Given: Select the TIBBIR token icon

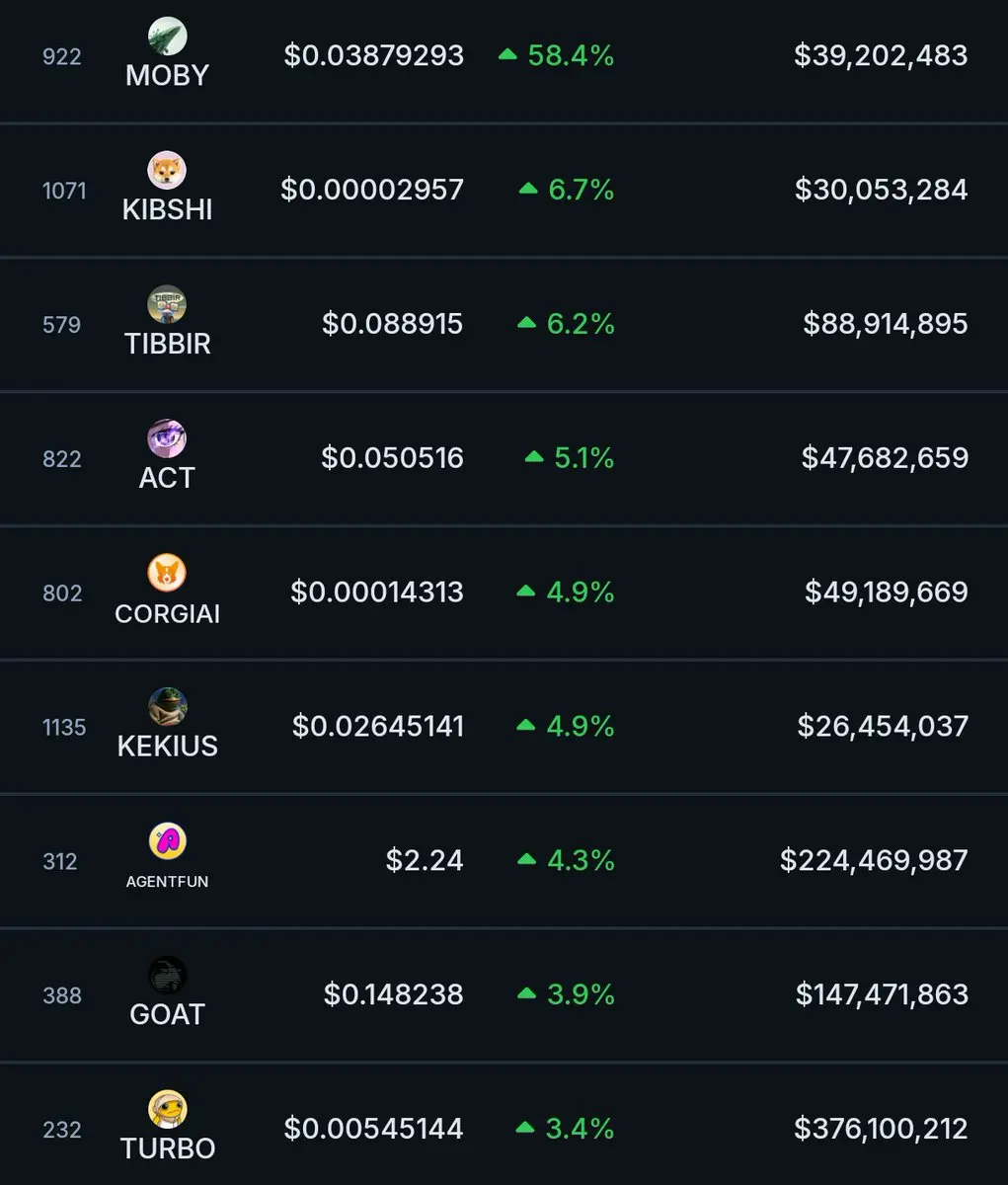Looking at the screenshot, I should tap(167, 305).
